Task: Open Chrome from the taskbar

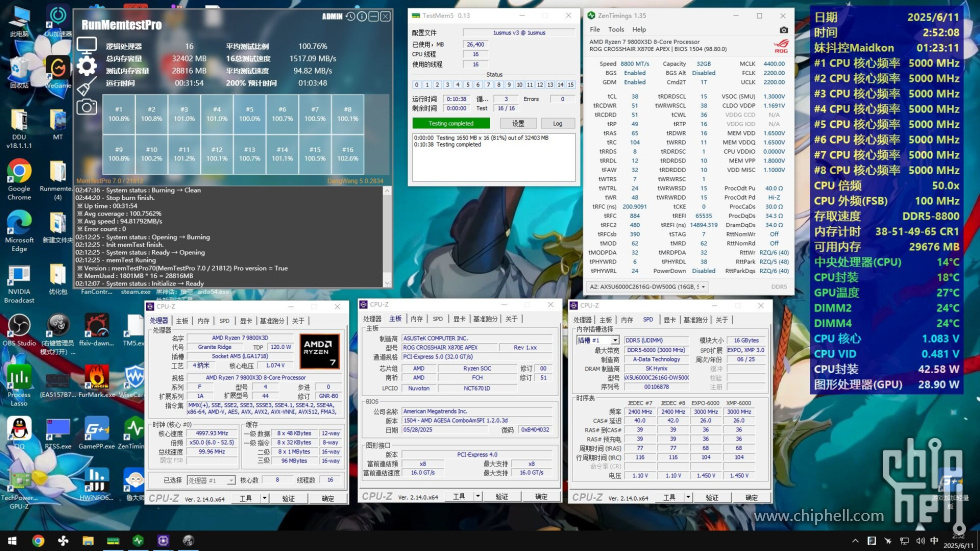Action: pyautogui.click(x=38, y=540)
